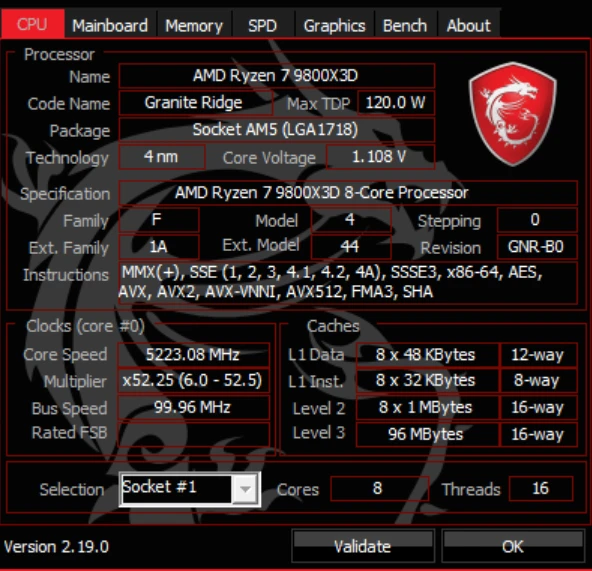Click the Validate button
The image size is (592, 571).
tap(363, 546)
